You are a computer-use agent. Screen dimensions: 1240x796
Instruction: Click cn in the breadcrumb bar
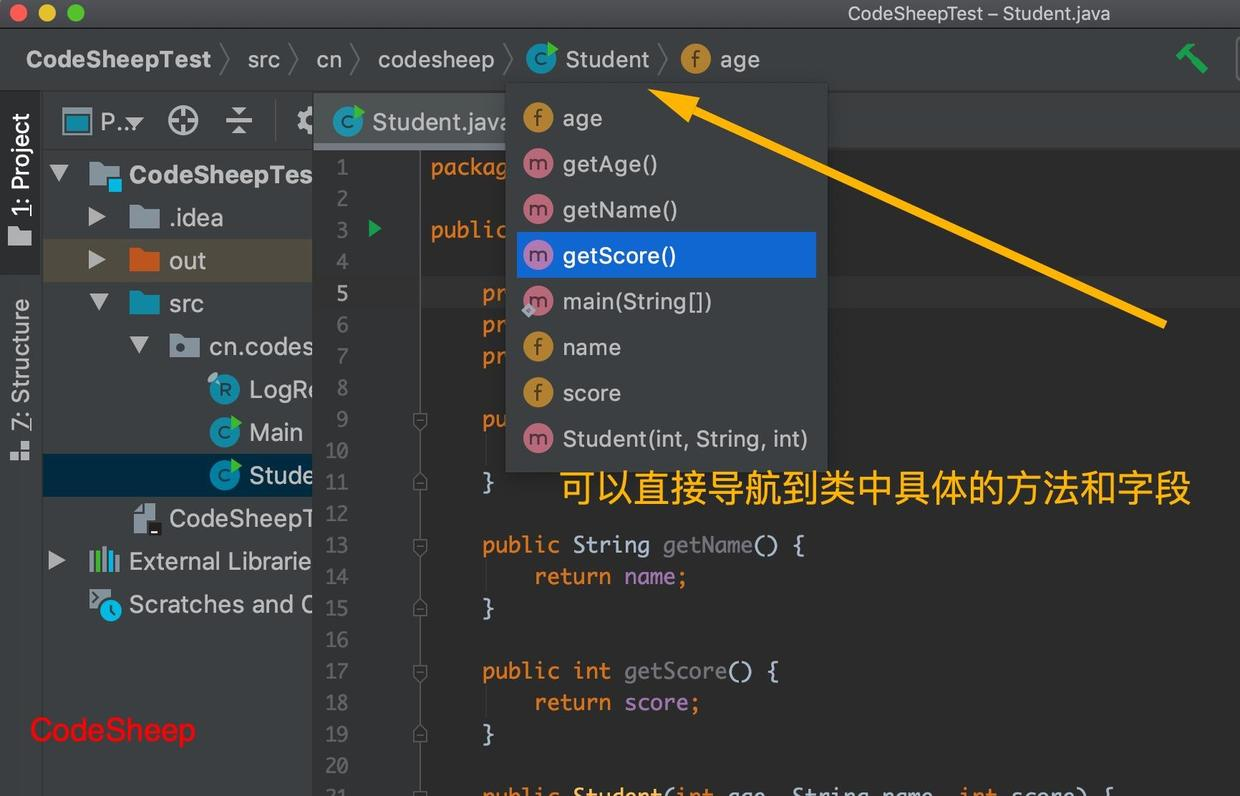pos(329,60)
